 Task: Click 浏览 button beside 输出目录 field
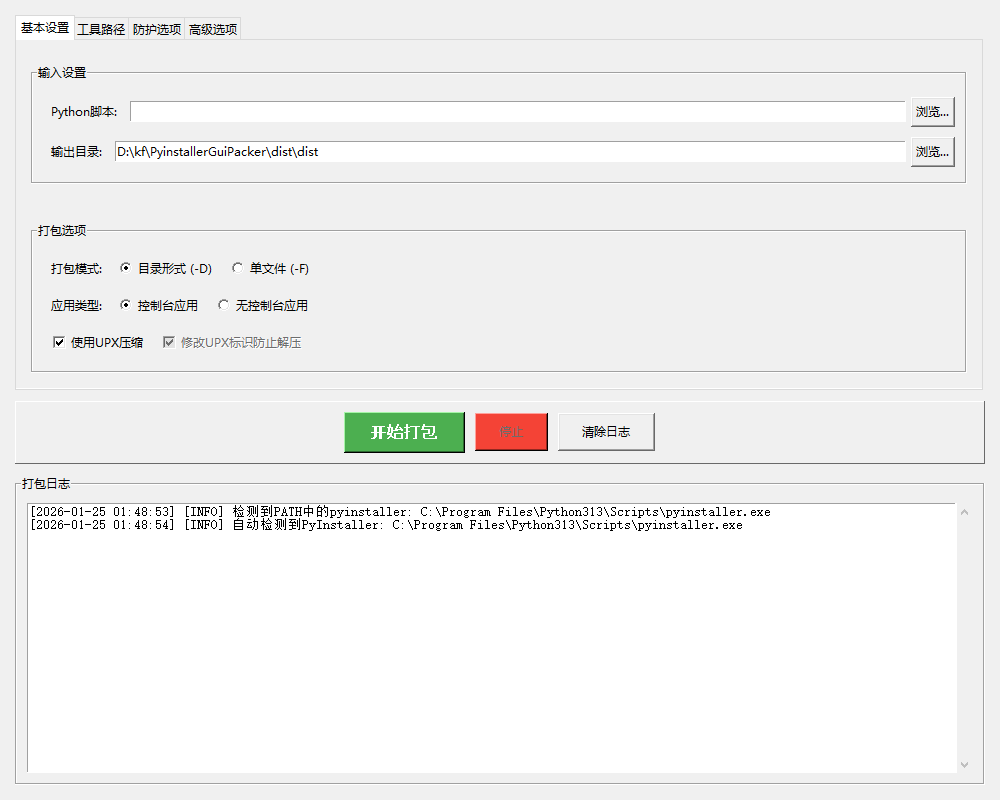[x=932, y=152]
